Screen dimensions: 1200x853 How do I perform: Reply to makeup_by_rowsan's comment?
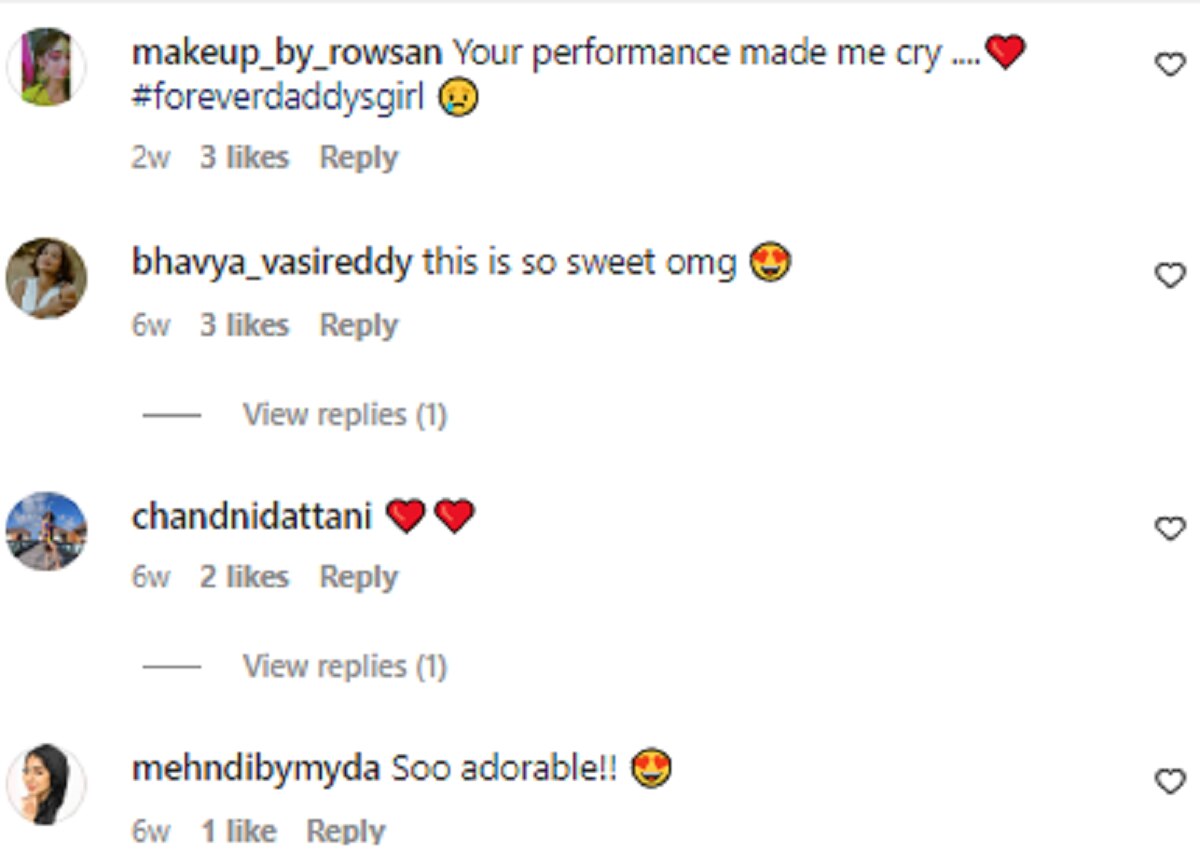(358, 158)
